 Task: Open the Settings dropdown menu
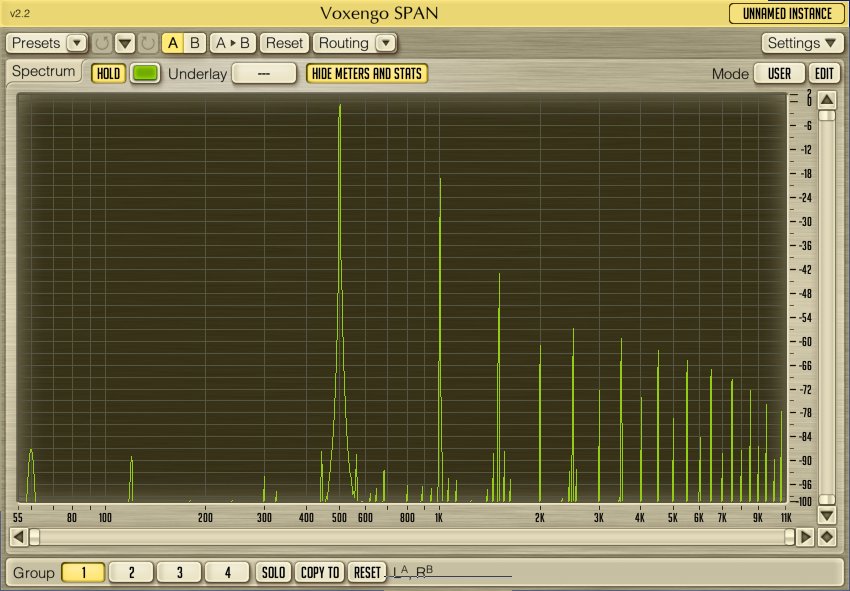[803, 43]
